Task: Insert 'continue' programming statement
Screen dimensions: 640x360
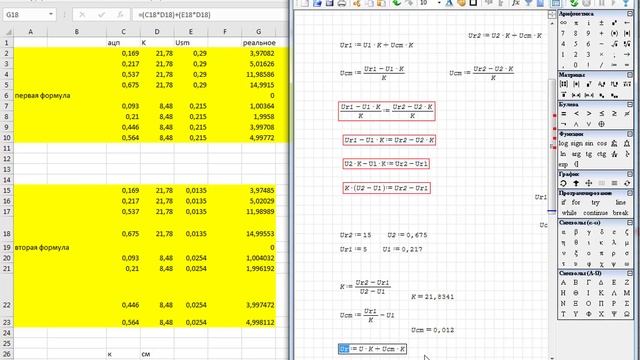Action: point(595,213)
